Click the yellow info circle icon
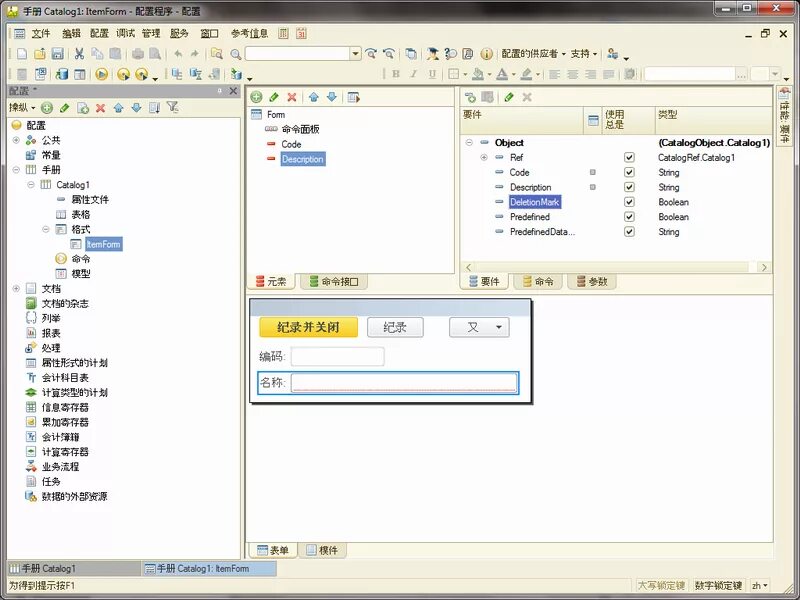 487,54
